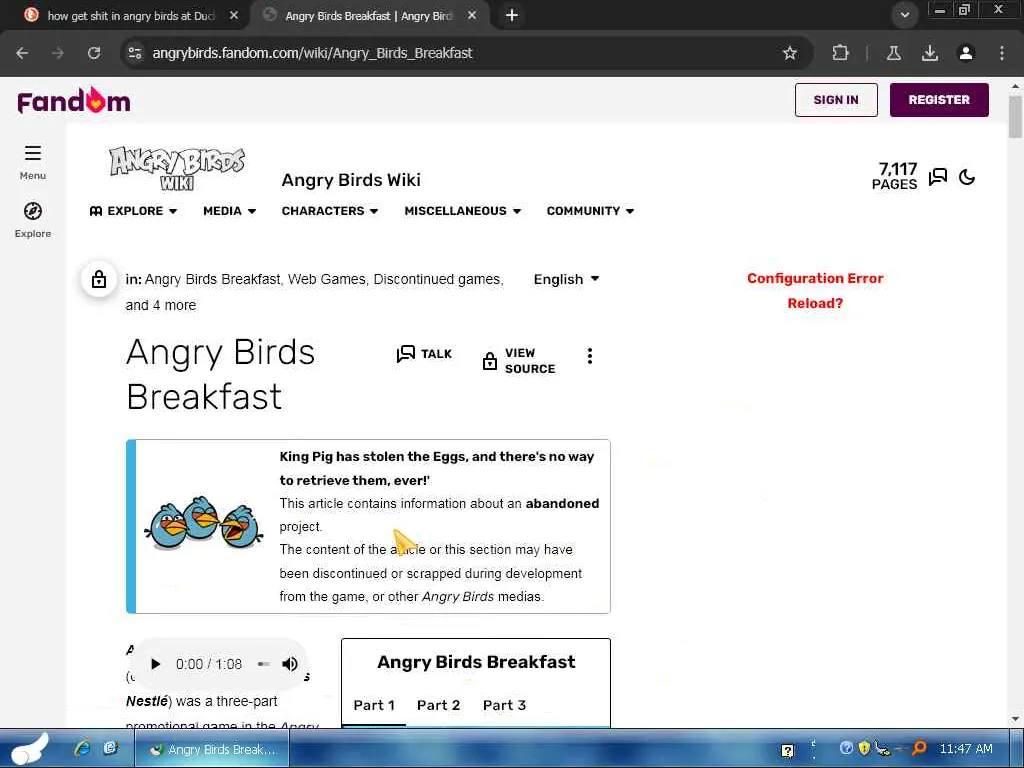Click the red Reload? link
Image resolution: width=1024 pixels, height=768 pixels.
(x=815, y=303)
